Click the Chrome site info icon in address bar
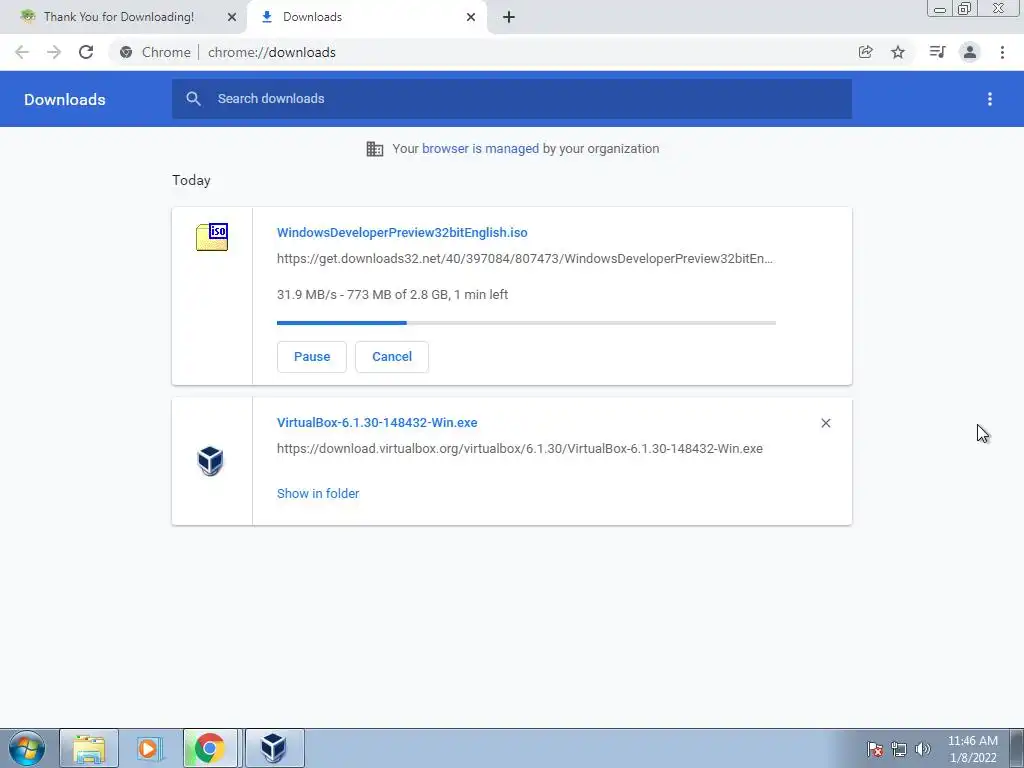This screenshot has height=768, width=1024. [x=126, y=52]
